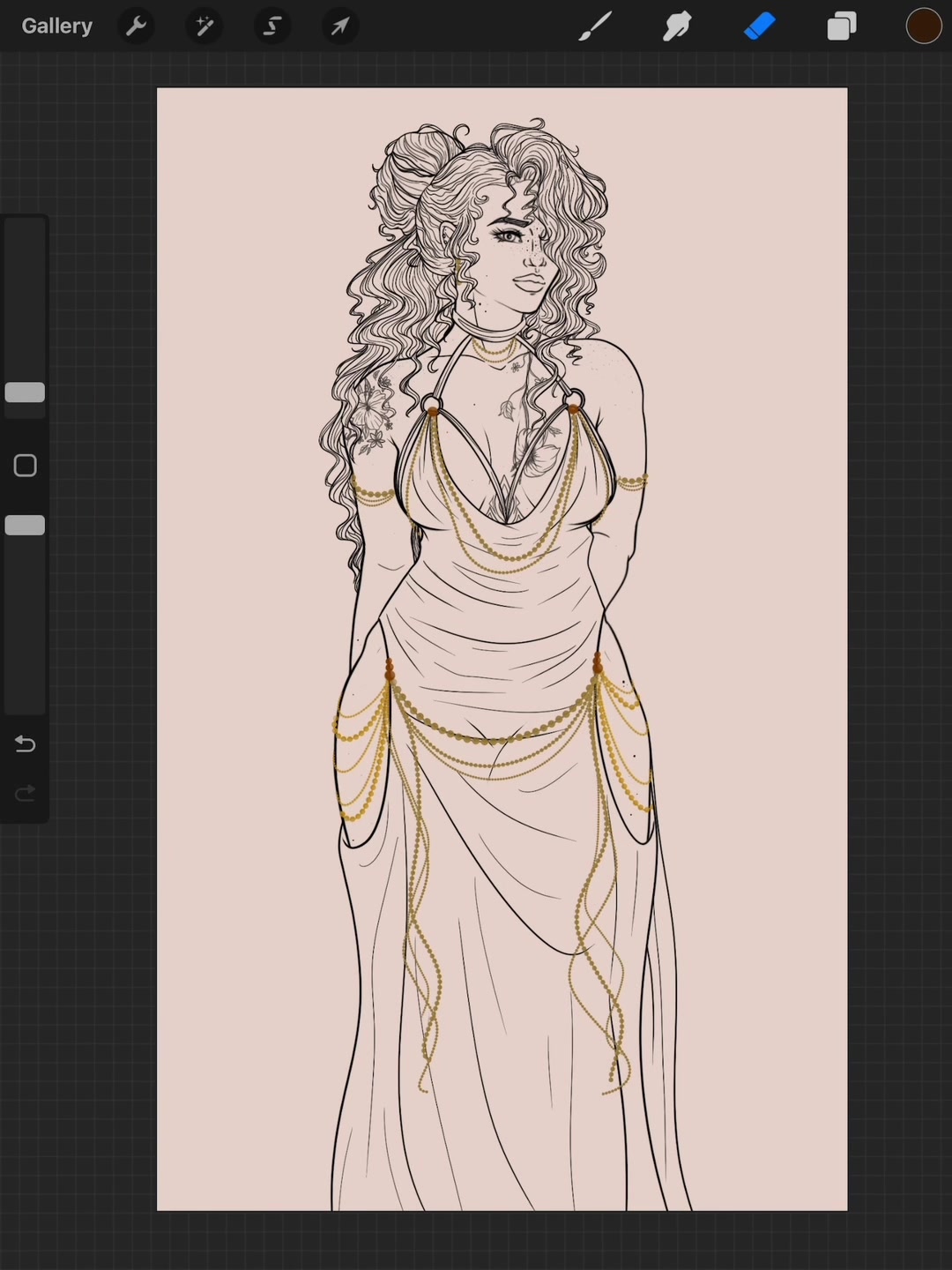Open the Adjustments magic wand menu
The height and width of the screenshot is (1270, 952).
point(205,26)
